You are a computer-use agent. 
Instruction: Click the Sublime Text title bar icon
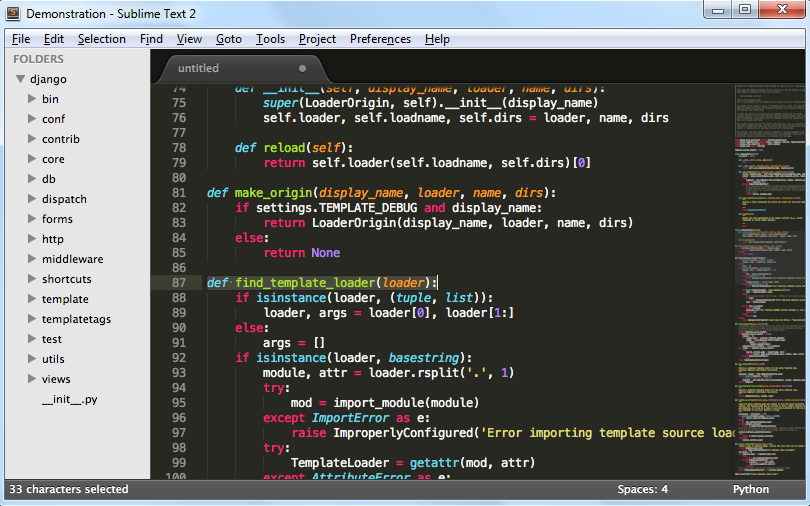coord(13,13)
